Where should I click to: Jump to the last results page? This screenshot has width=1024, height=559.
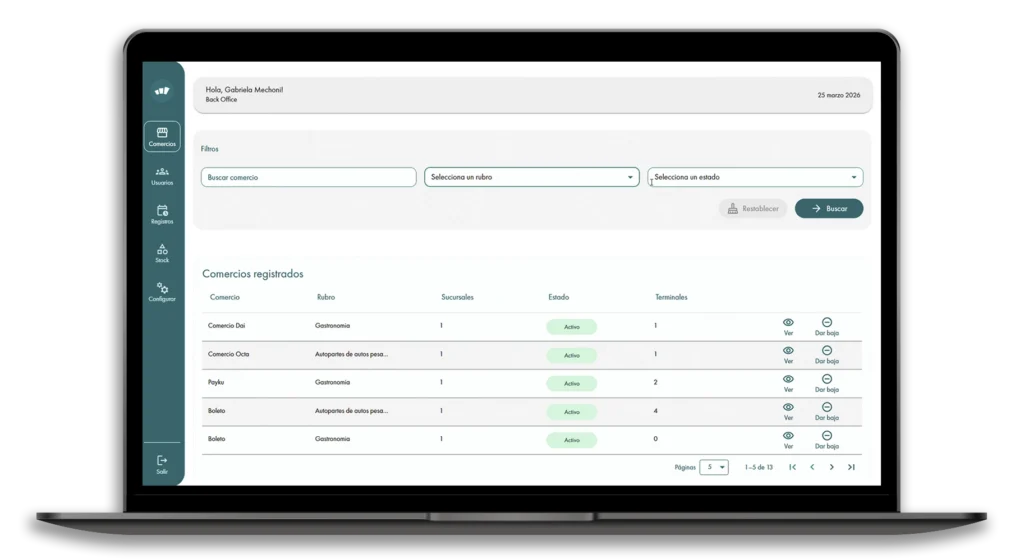[x=851, y=467]
